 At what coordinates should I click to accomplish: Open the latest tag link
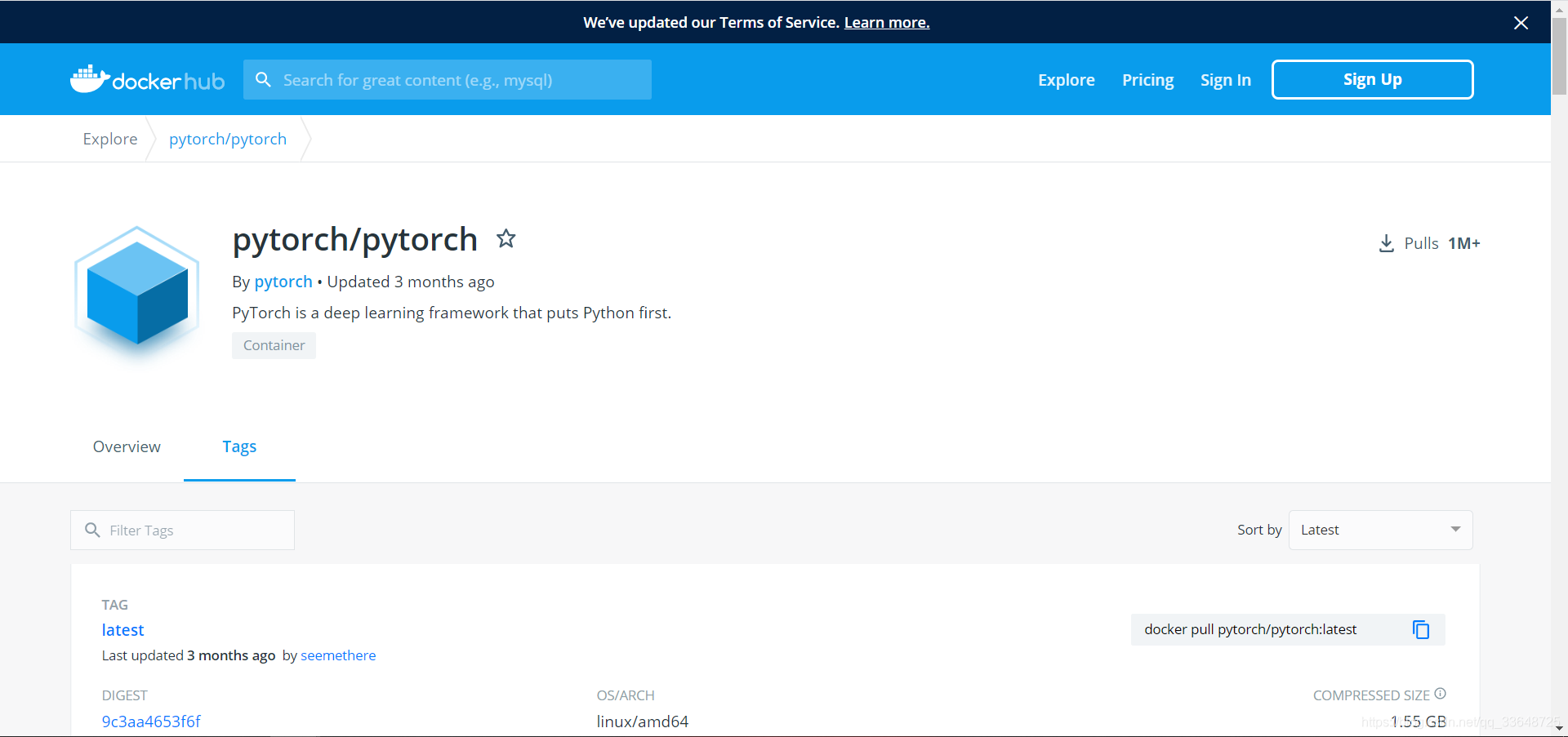pyautogui.click(x=122, y=630)
